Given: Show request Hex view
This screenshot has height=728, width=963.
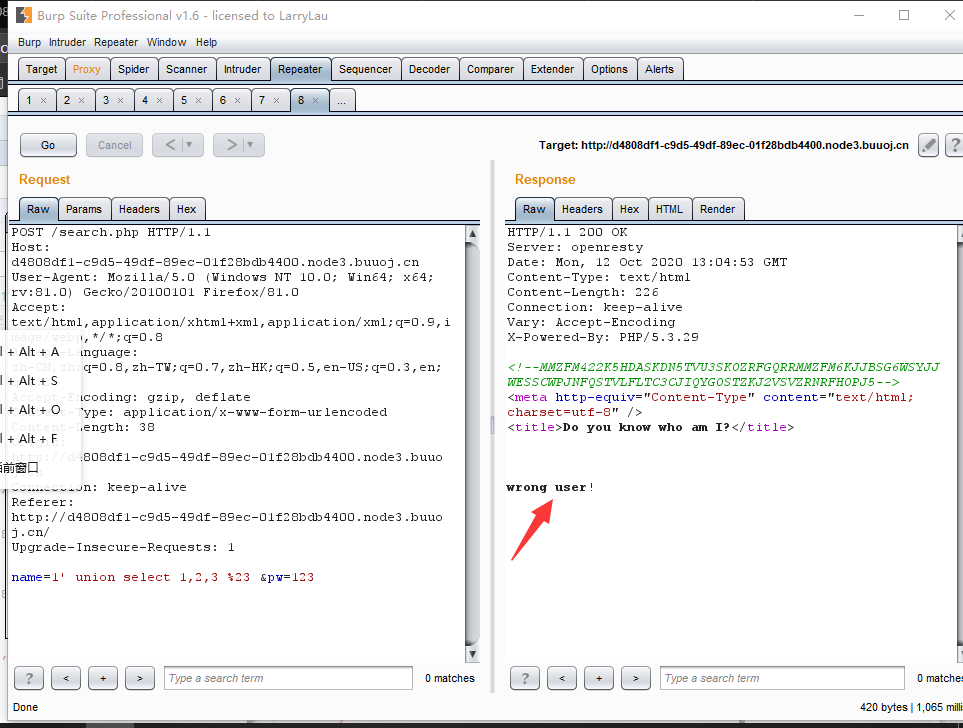Looking at the screenshot, I should pyautogui.click(x=186, y=209).
